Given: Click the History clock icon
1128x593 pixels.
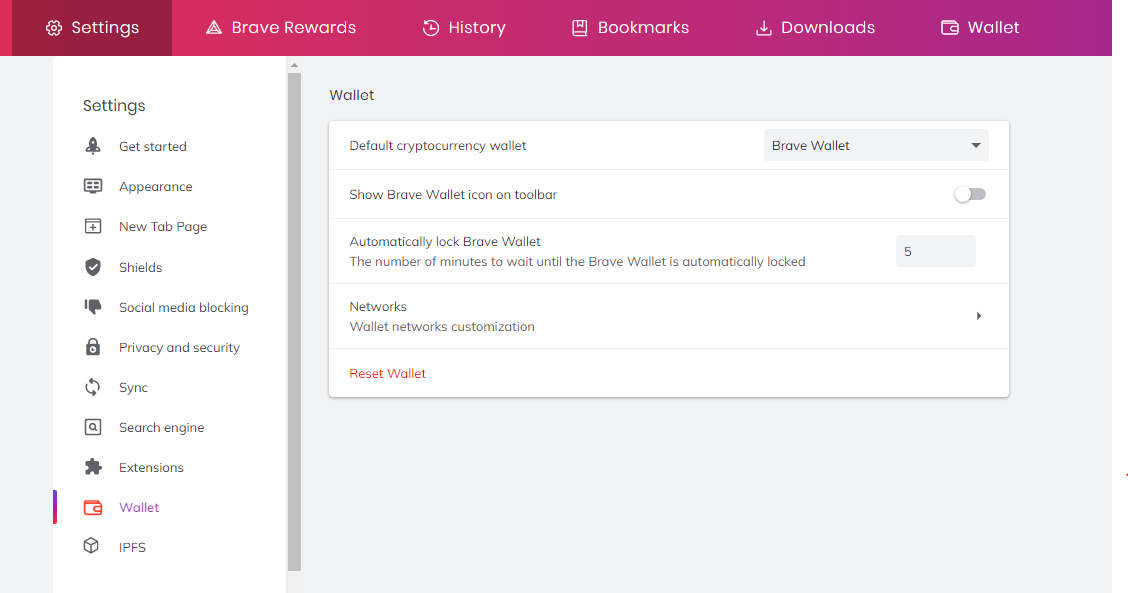Looking at the screenshot, I should tap(430, 27).
